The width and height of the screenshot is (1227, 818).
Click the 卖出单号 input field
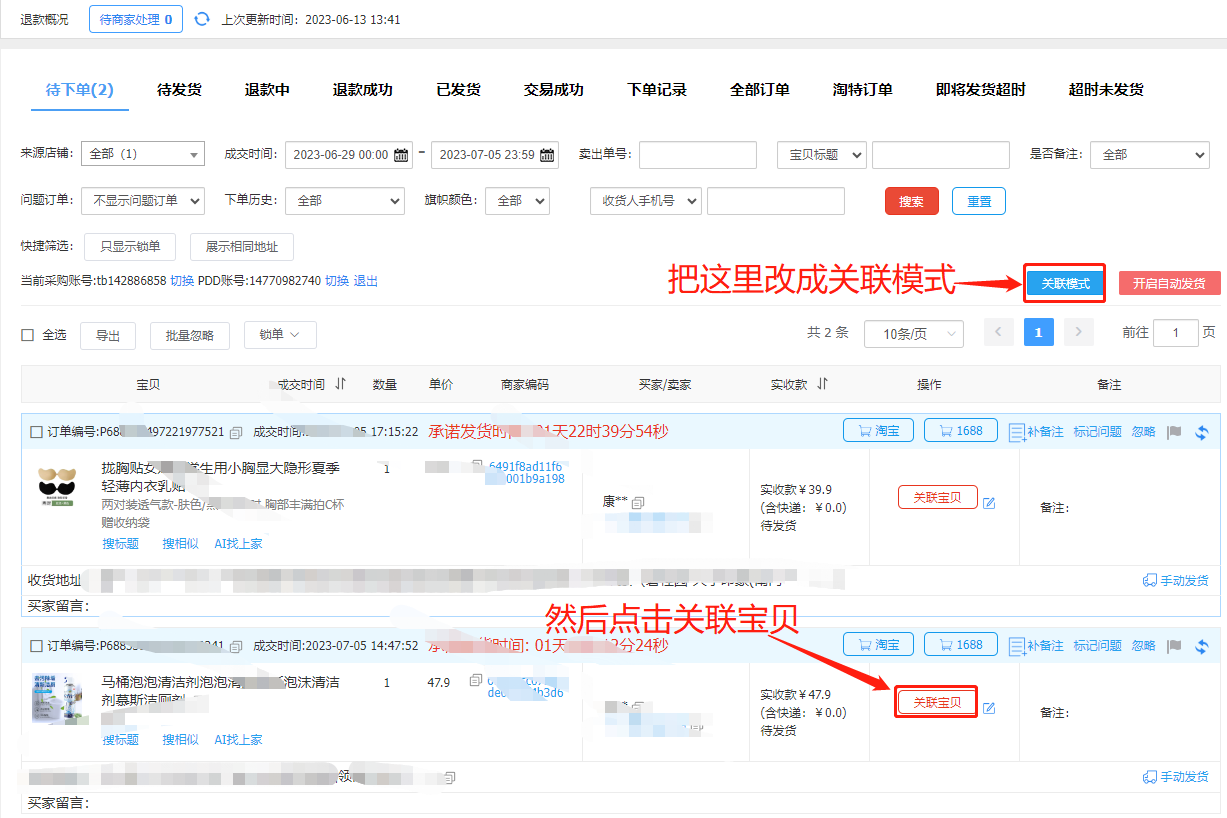pyautogui.click(x=697, y=155)
